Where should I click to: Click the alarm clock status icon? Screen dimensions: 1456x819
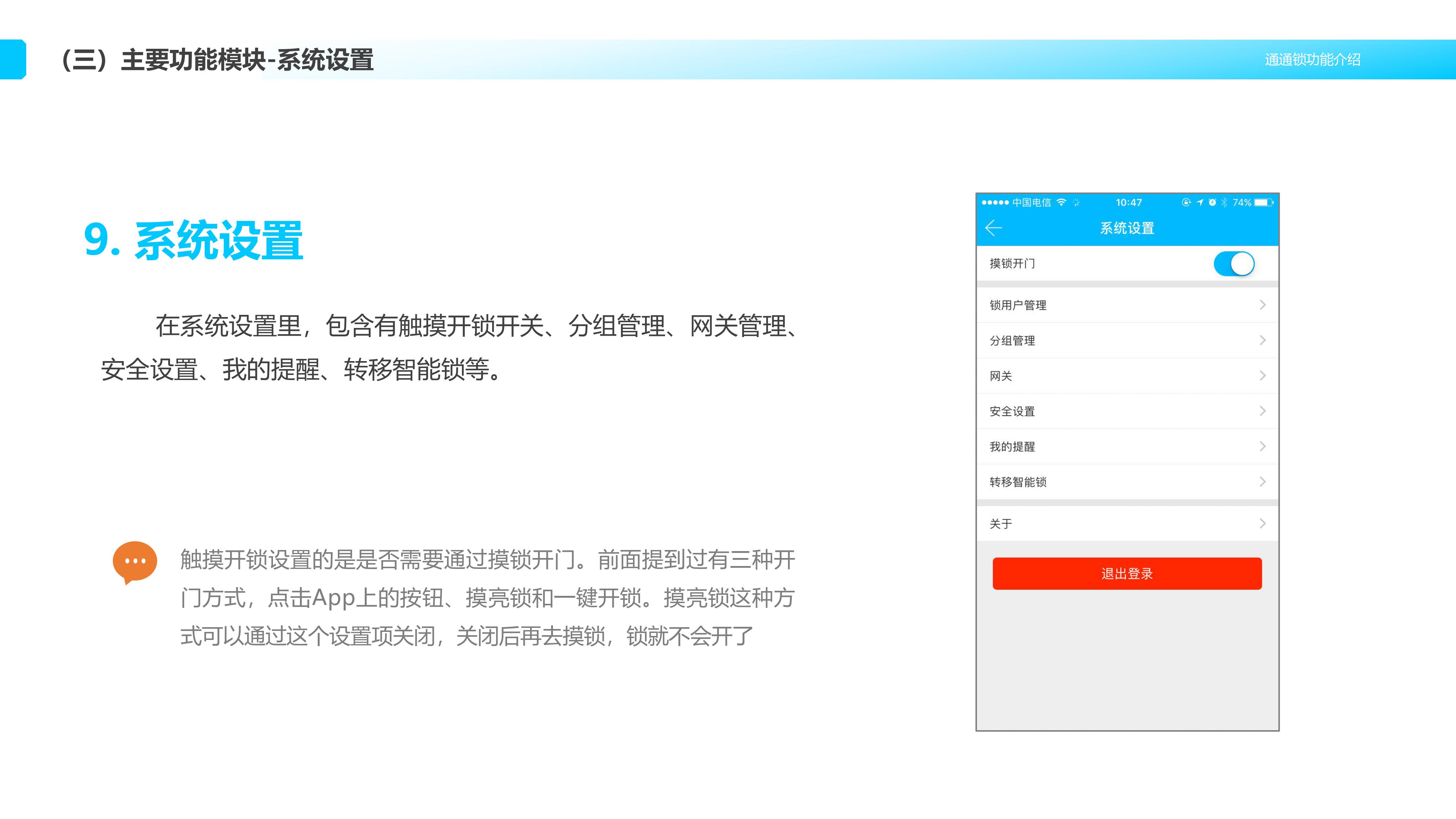click(x=1212, y=202)
